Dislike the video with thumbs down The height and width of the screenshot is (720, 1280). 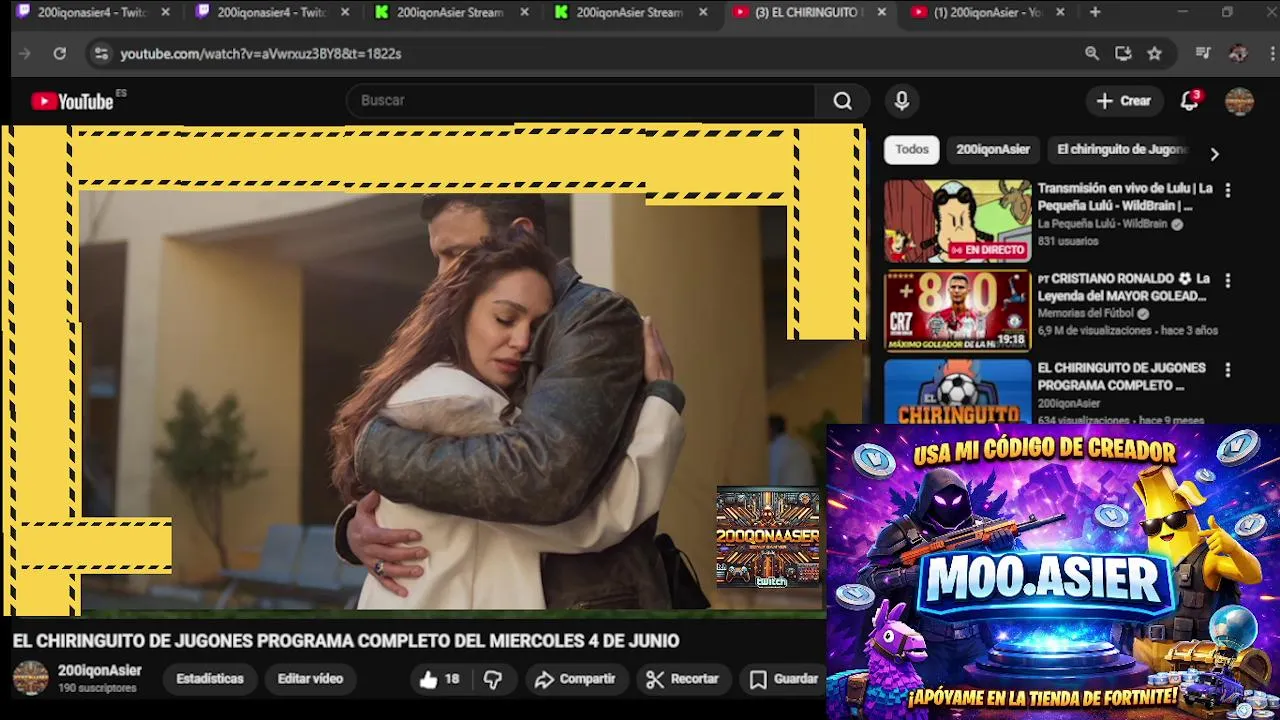pyautogui.click(x=493, y=680)
